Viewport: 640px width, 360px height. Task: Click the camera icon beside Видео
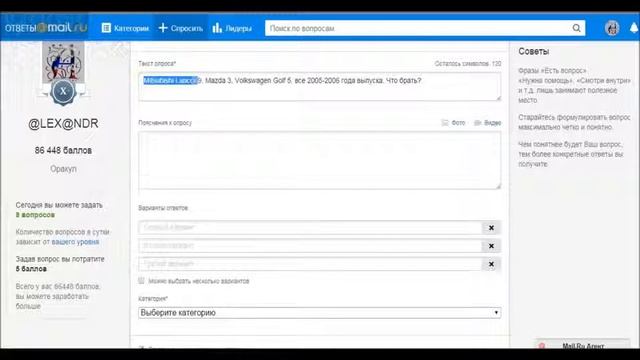(x=478, y=123)
